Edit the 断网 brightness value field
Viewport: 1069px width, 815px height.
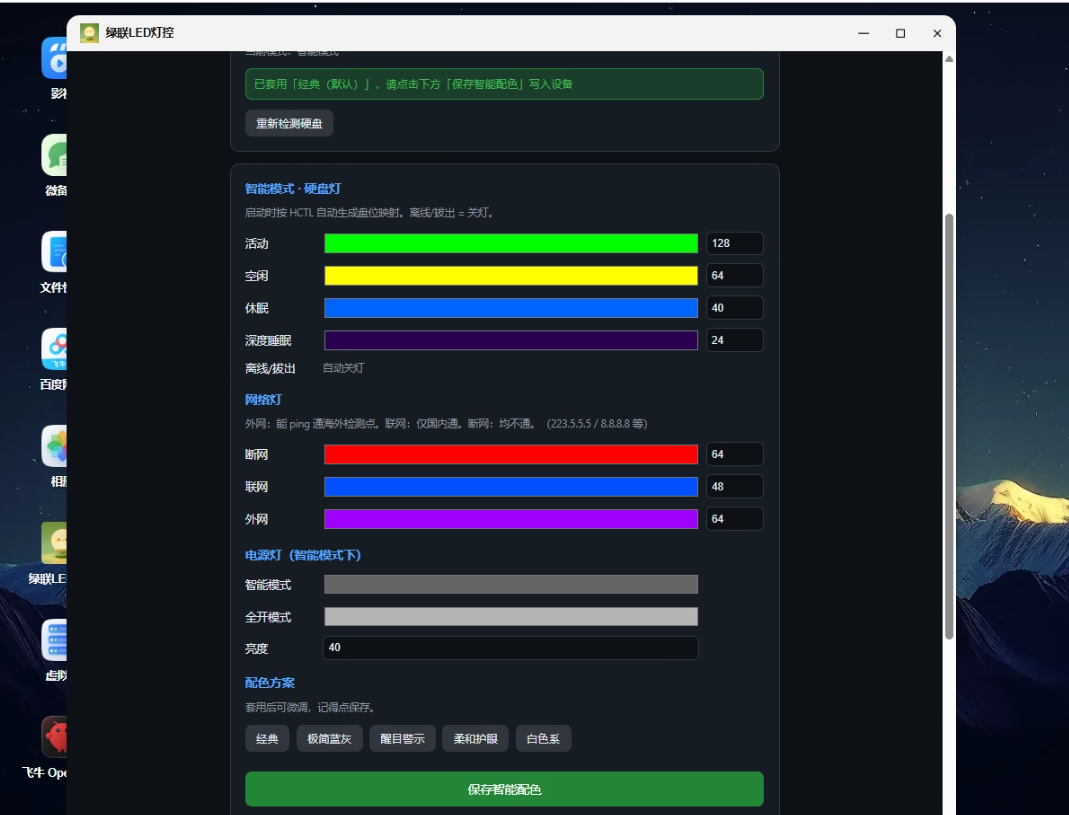point(735,454)
